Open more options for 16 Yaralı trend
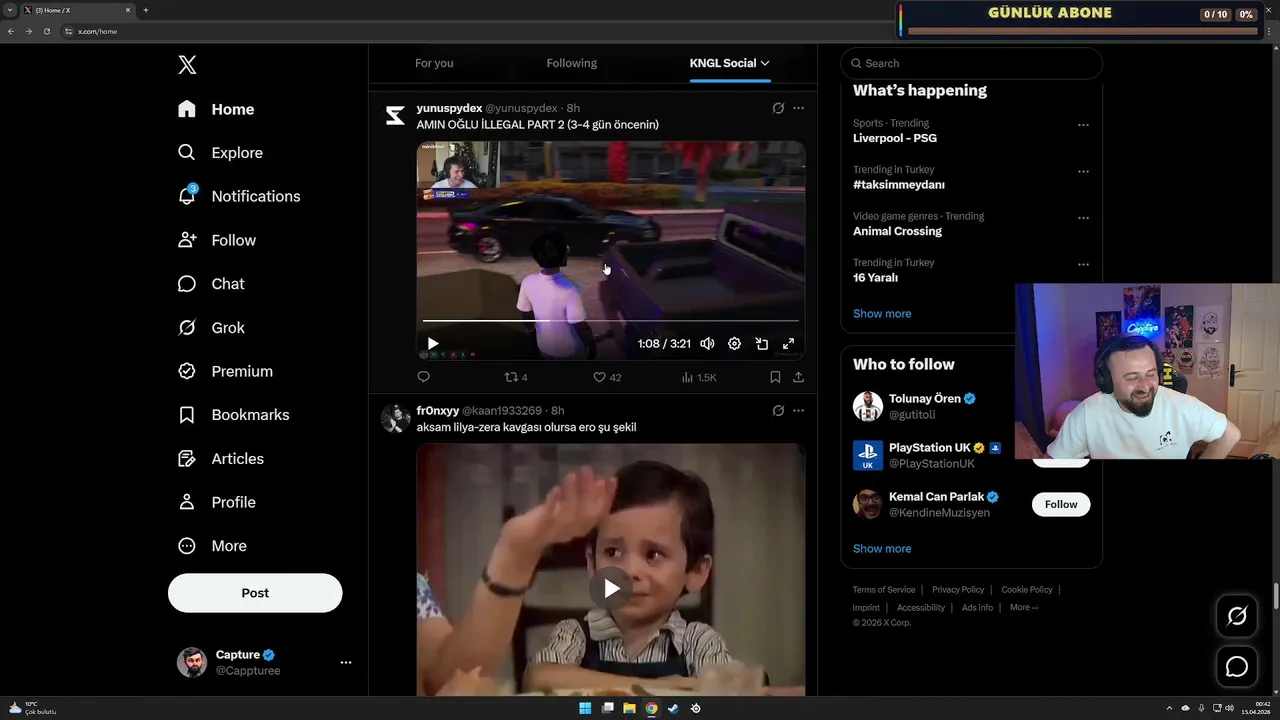The width and height of the screenshot is (1280, 720). click(1083, 265)
